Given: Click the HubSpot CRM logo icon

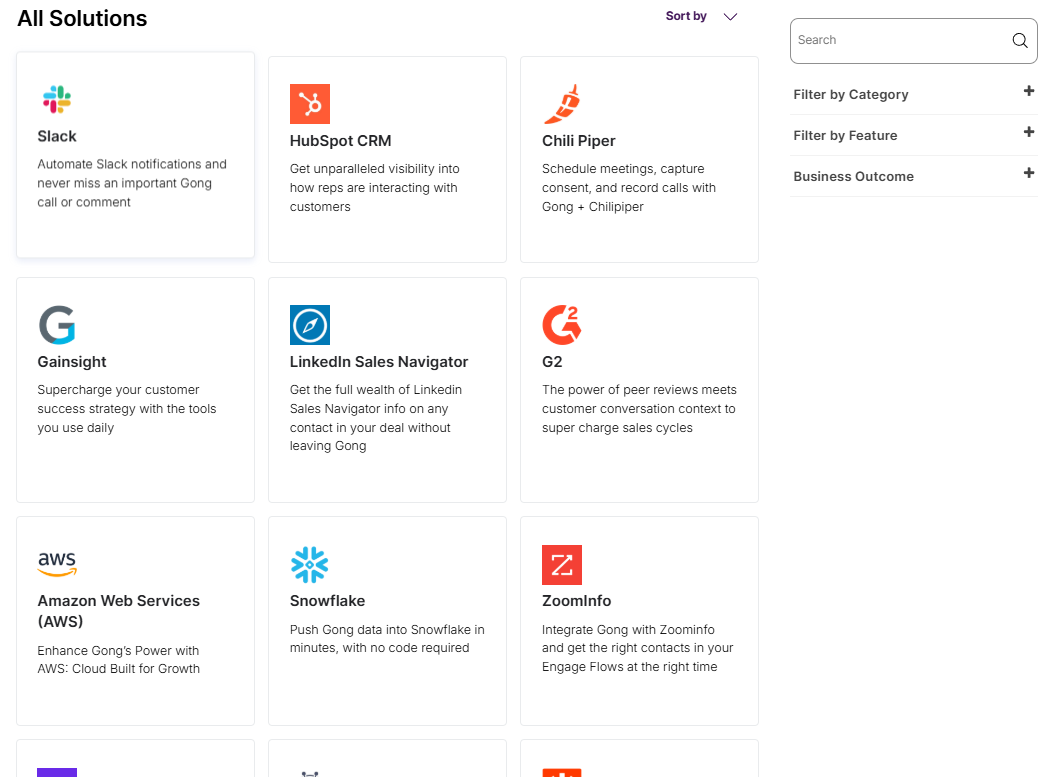Looking at the screenshot, I should click(310, 104).
